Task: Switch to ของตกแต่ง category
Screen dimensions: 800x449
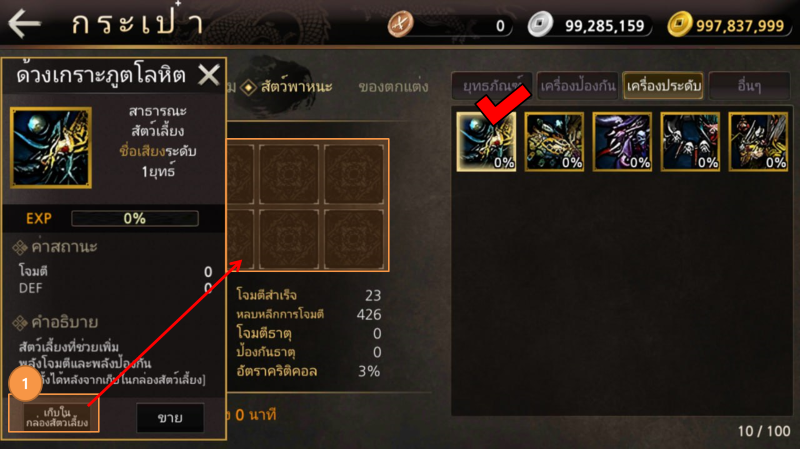Action: tap(393, 87)
